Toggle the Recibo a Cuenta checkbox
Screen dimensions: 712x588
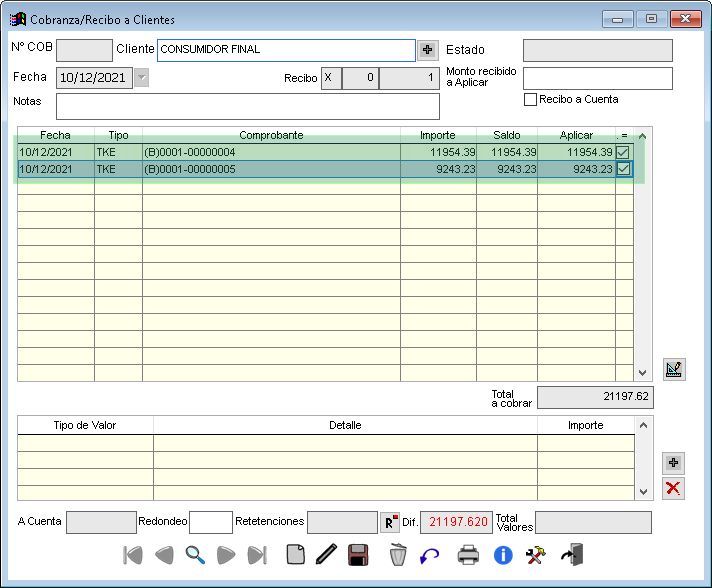531,99
